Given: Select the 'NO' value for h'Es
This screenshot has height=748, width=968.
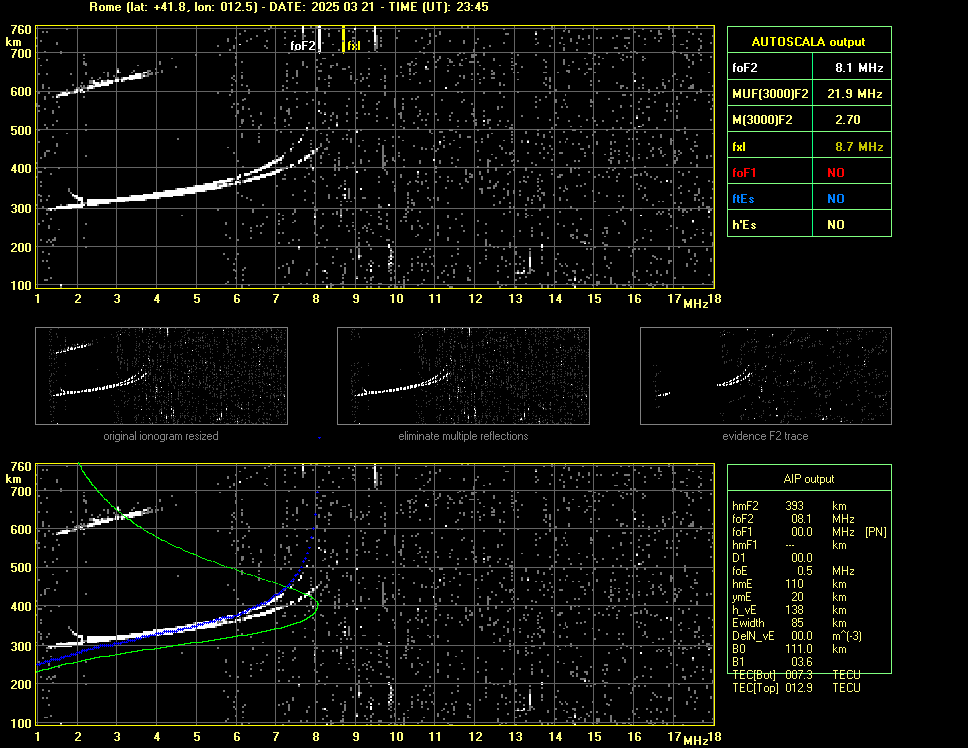Looking at the screenshot, I should click(x=836, y=225).
